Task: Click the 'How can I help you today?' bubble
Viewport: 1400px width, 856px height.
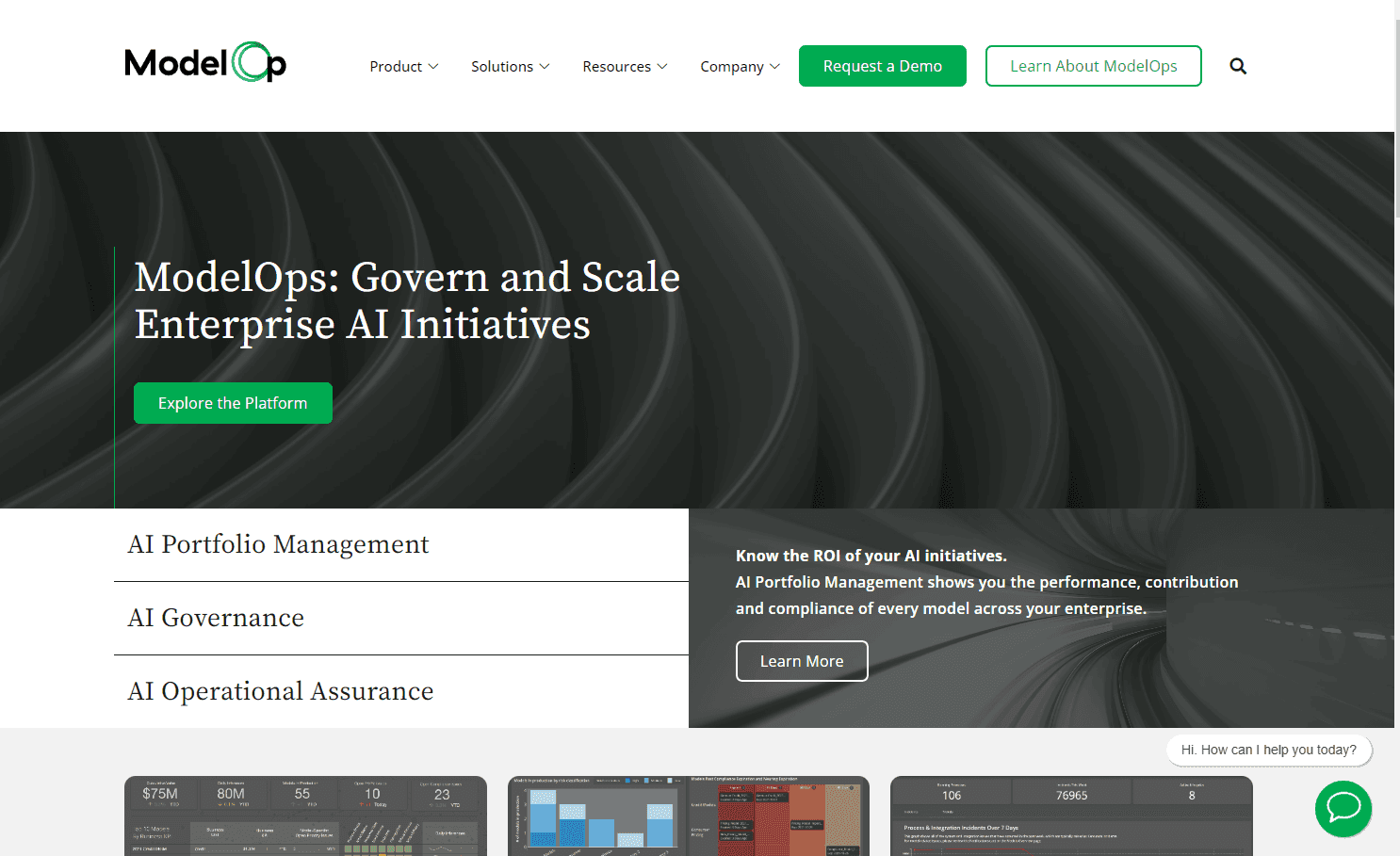Action: pos(1269,750)
